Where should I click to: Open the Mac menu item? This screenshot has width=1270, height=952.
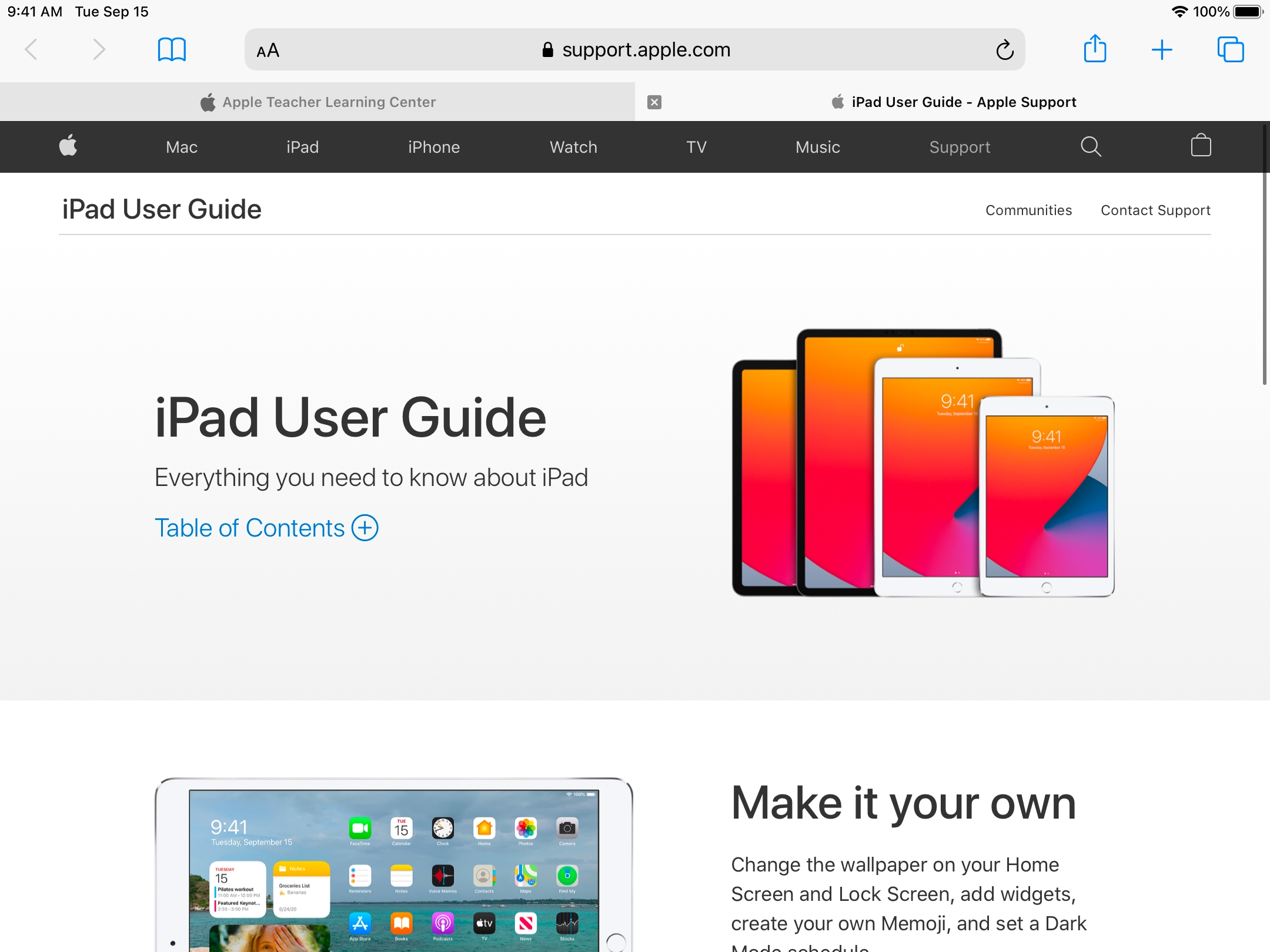pyautogui.click(x=182, y=147)
